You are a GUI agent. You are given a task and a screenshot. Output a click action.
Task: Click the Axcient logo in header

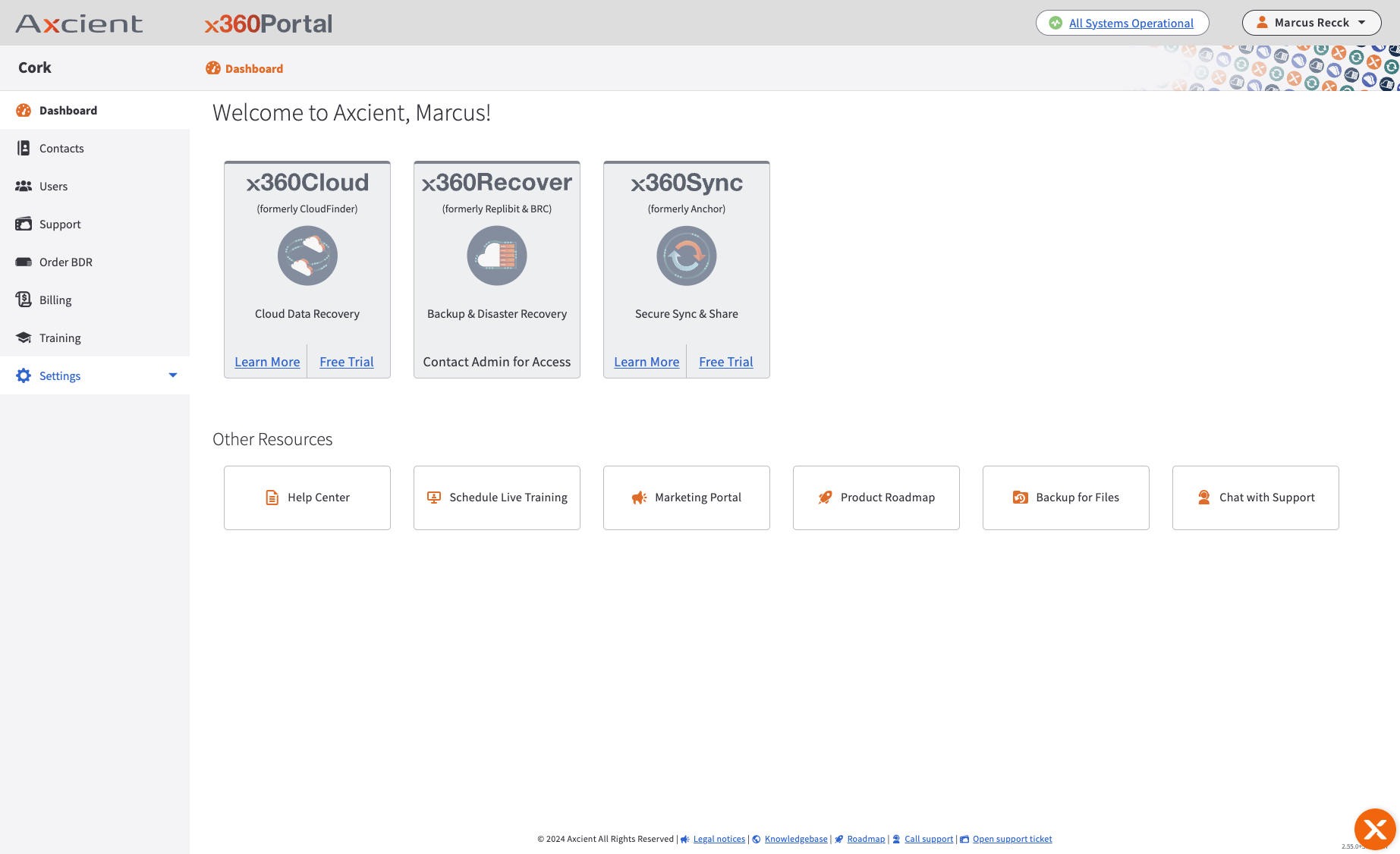point(79,24)
